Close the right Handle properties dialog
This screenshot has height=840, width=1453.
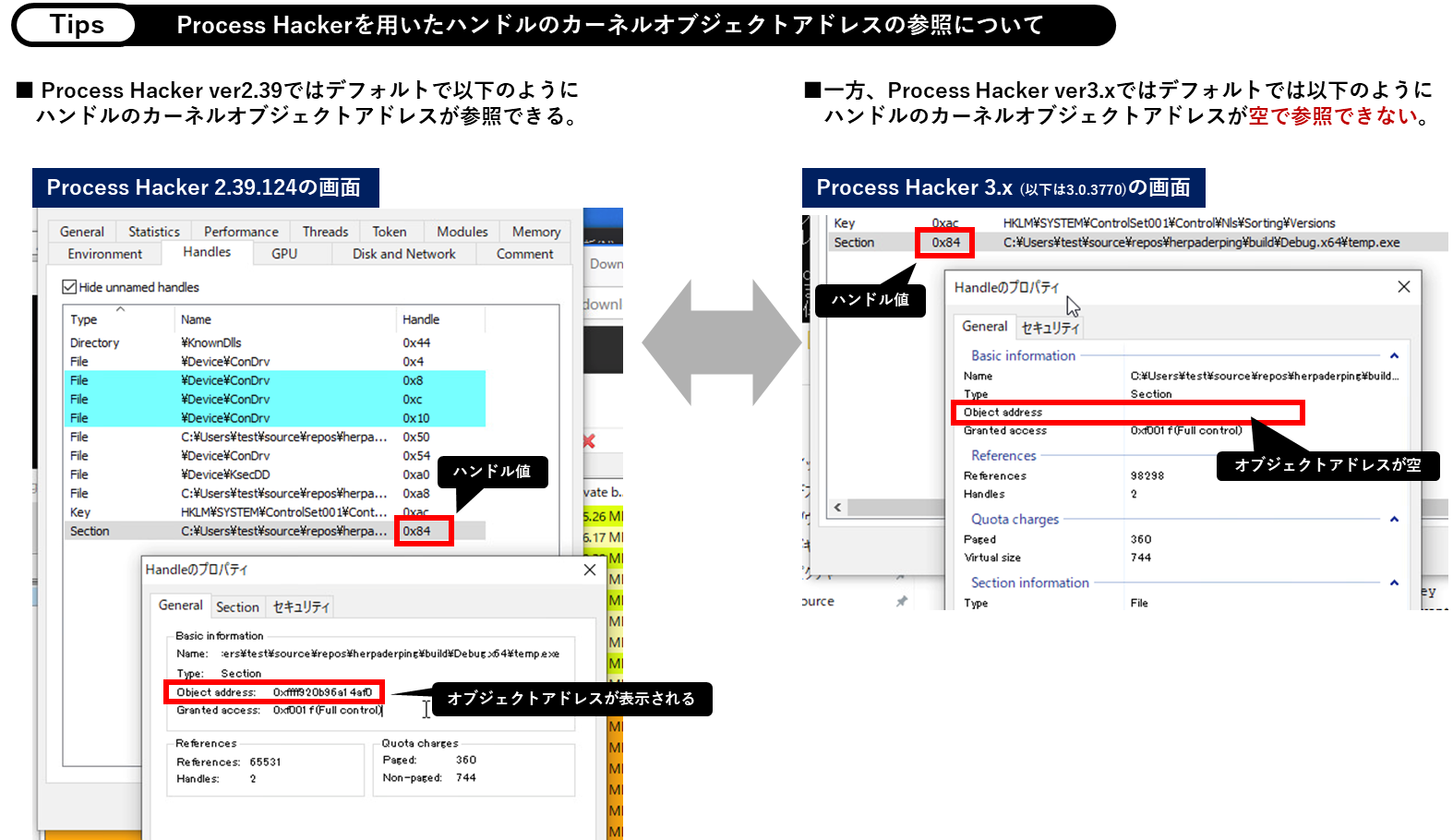[1403, 287]
